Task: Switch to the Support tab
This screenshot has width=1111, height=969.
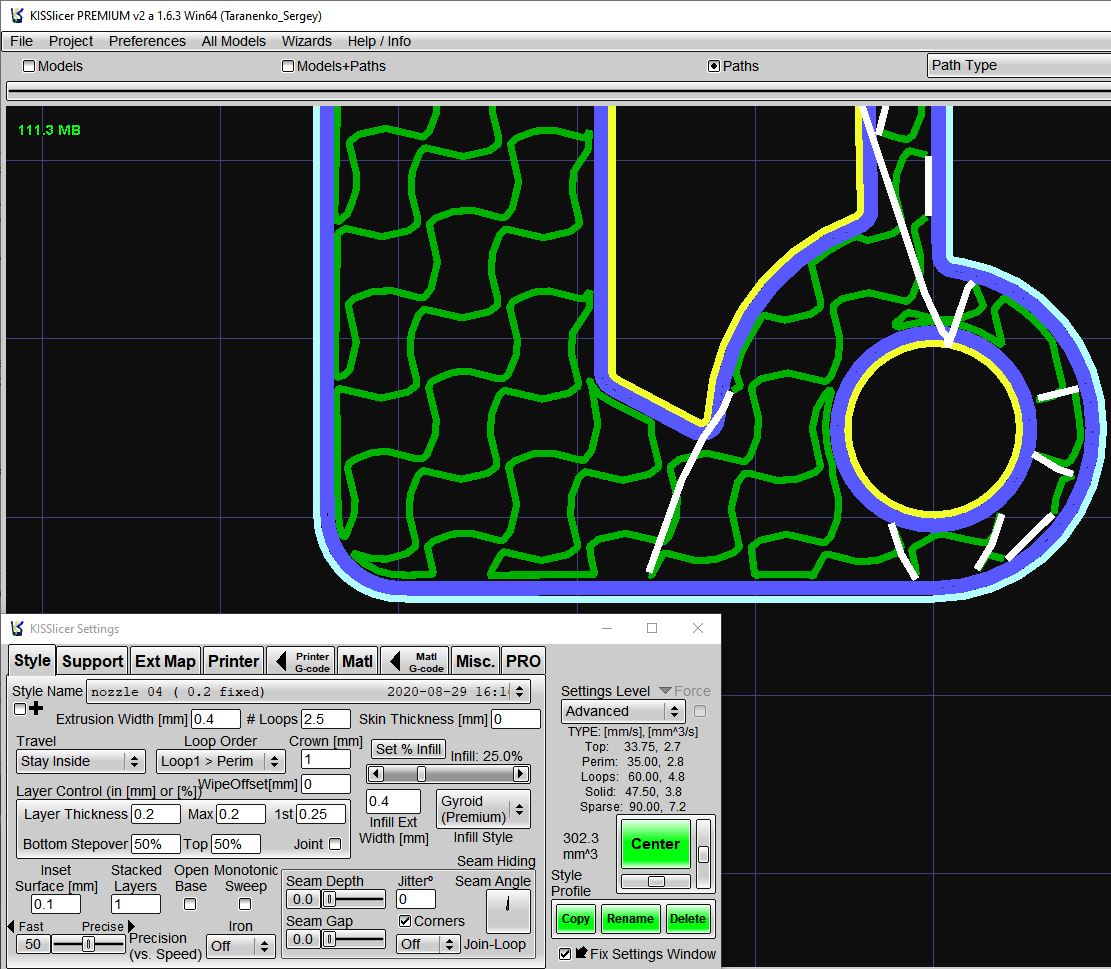Action: pyautogui.click(x=93, y=661)
